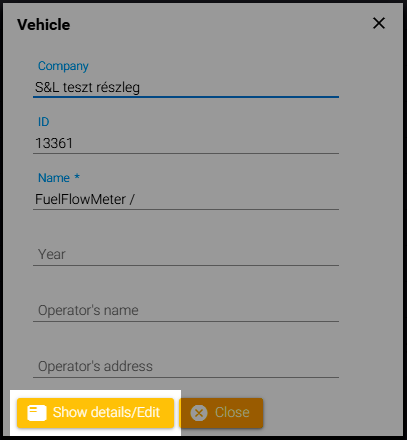
Task: Click the Vehicle dialog heading
Action: (x=44, y=25)
